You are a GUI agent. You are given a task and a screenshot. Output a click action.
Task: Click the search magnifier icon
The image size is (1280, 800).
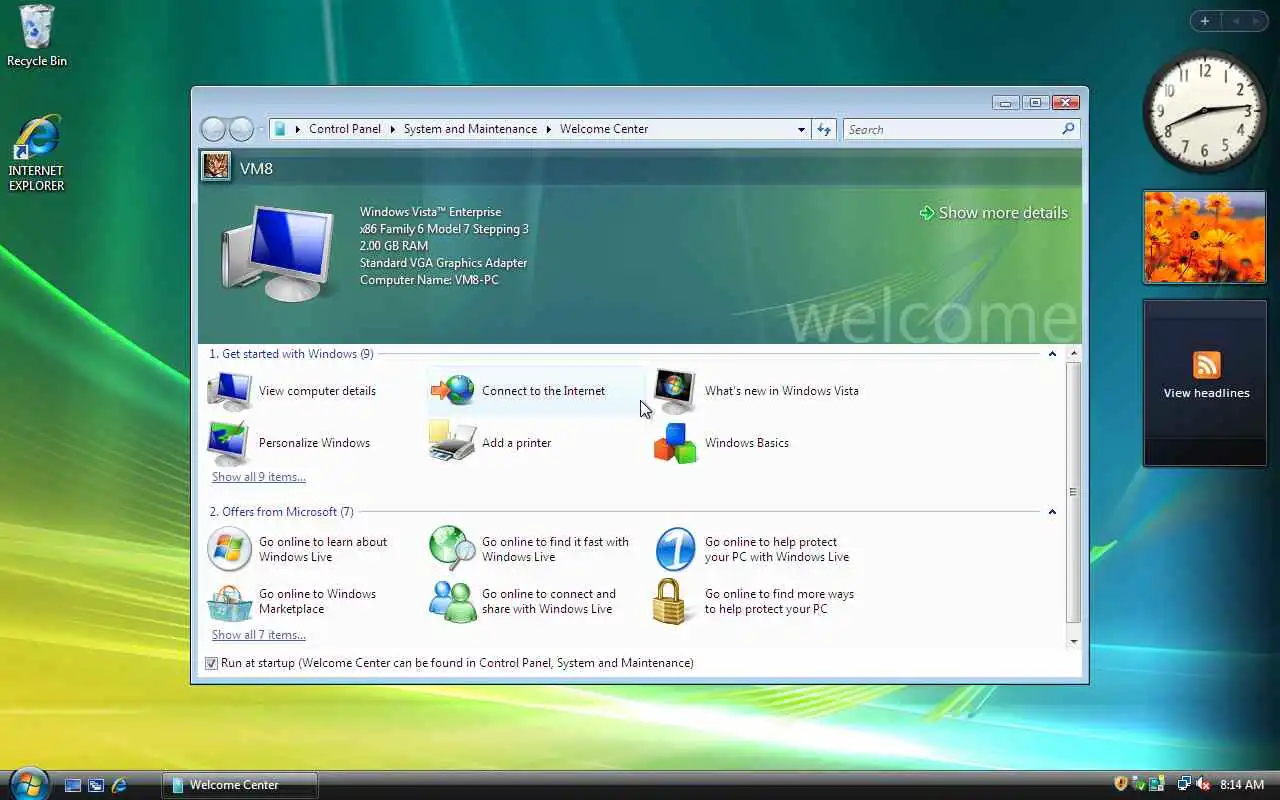point(1068,129)
